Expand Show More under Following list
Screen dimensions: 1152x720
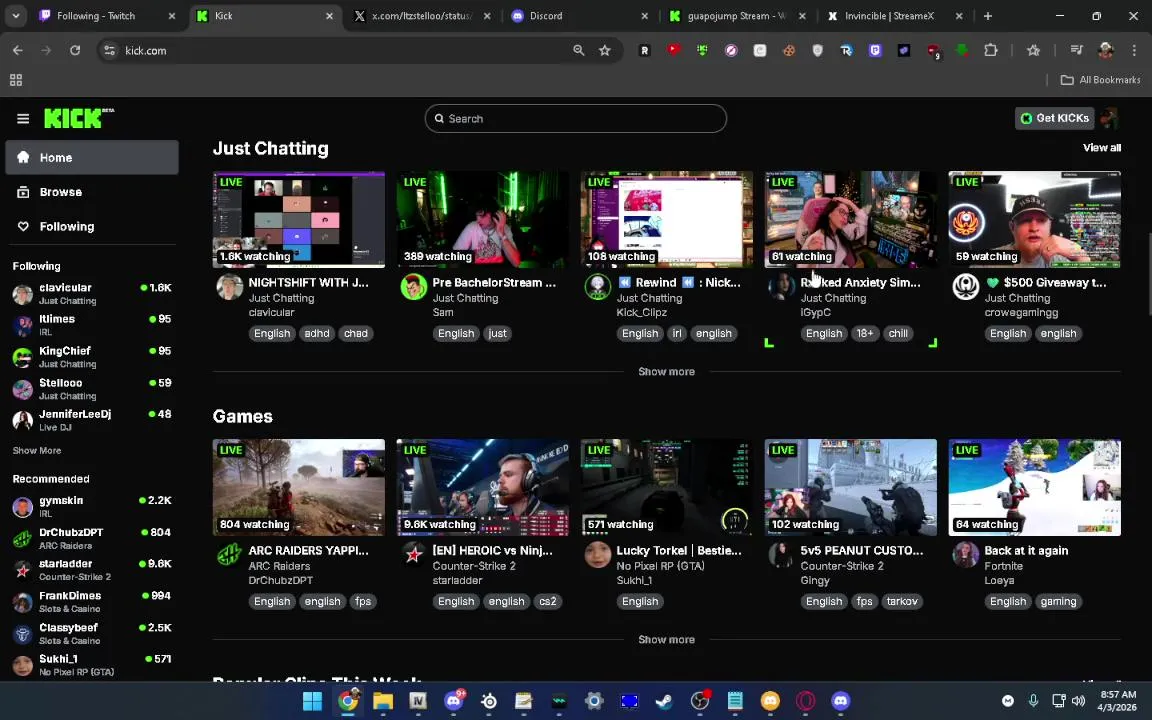pos(37,450)
